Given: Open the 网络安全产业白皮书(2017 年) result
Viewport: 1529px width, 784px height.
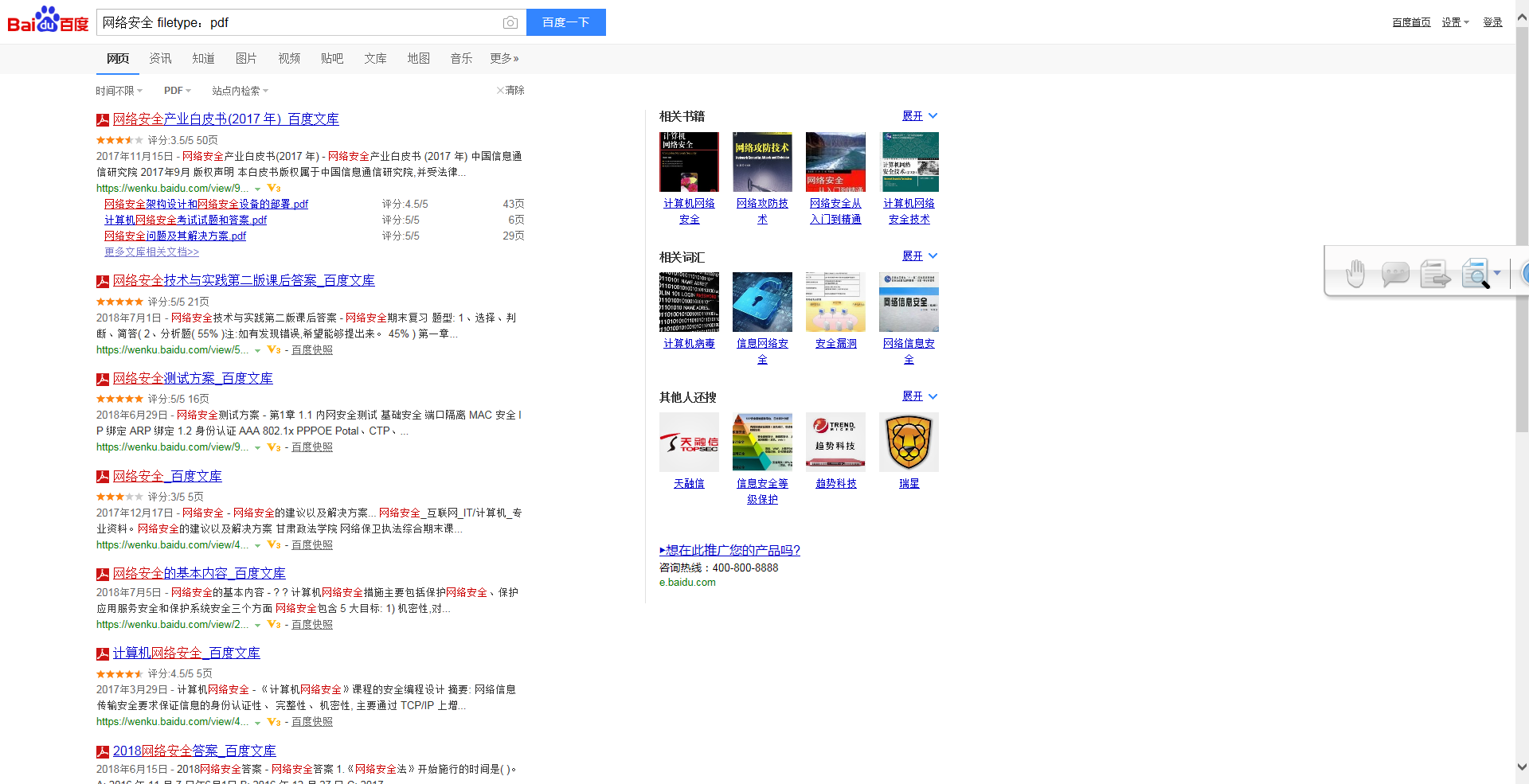Looking at the screenshot, I should [x=226, y=119].
